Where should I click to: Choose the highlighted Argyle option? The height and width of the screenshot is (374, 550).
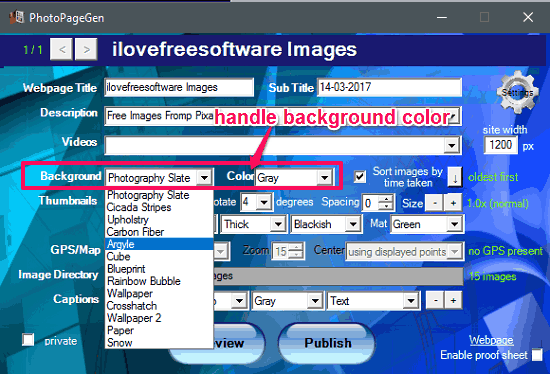tap(159, 244)
